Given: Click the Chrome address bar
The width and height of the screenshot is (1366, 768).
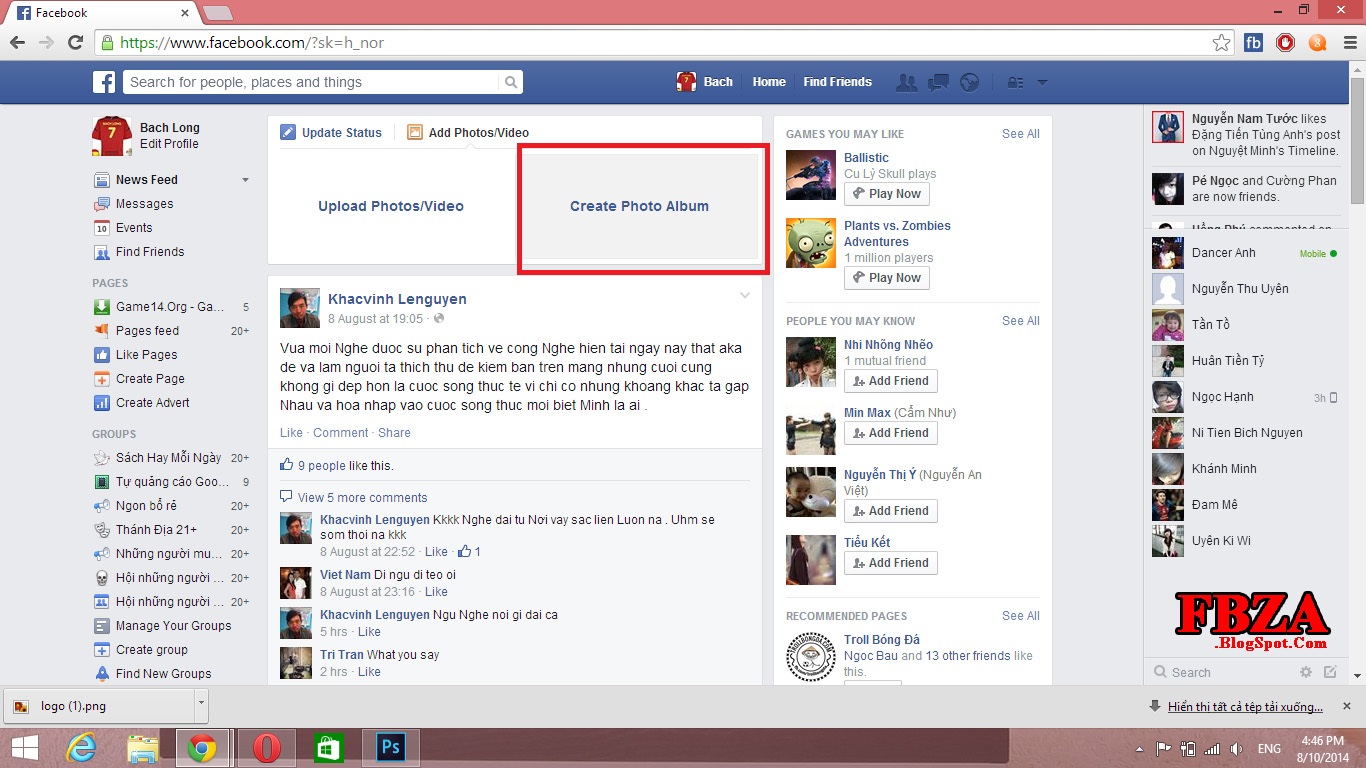Looking at the screenshot, I should tap(653, 43).
